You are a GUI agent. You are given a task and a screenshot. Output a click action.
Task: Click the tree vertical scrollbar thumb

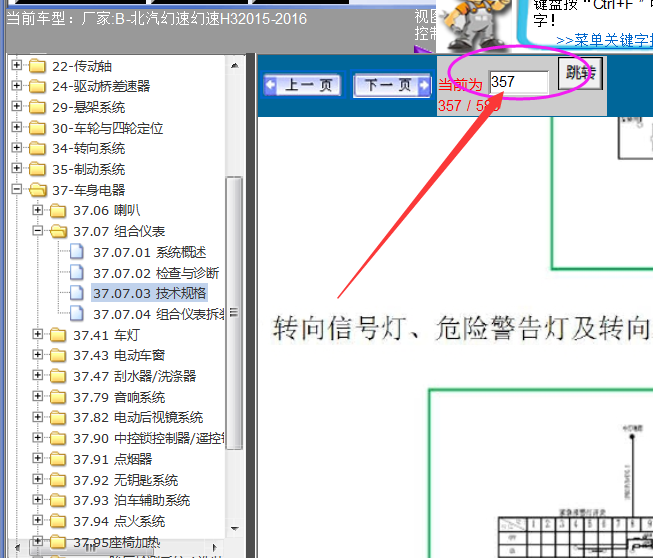(234, 313)
